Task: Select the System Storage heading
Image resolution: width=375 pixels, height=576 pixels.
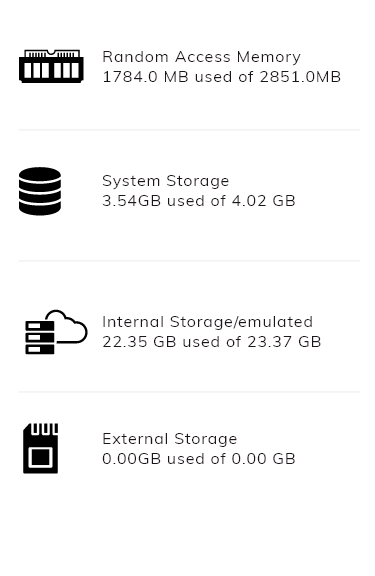Action: point(166,181)
